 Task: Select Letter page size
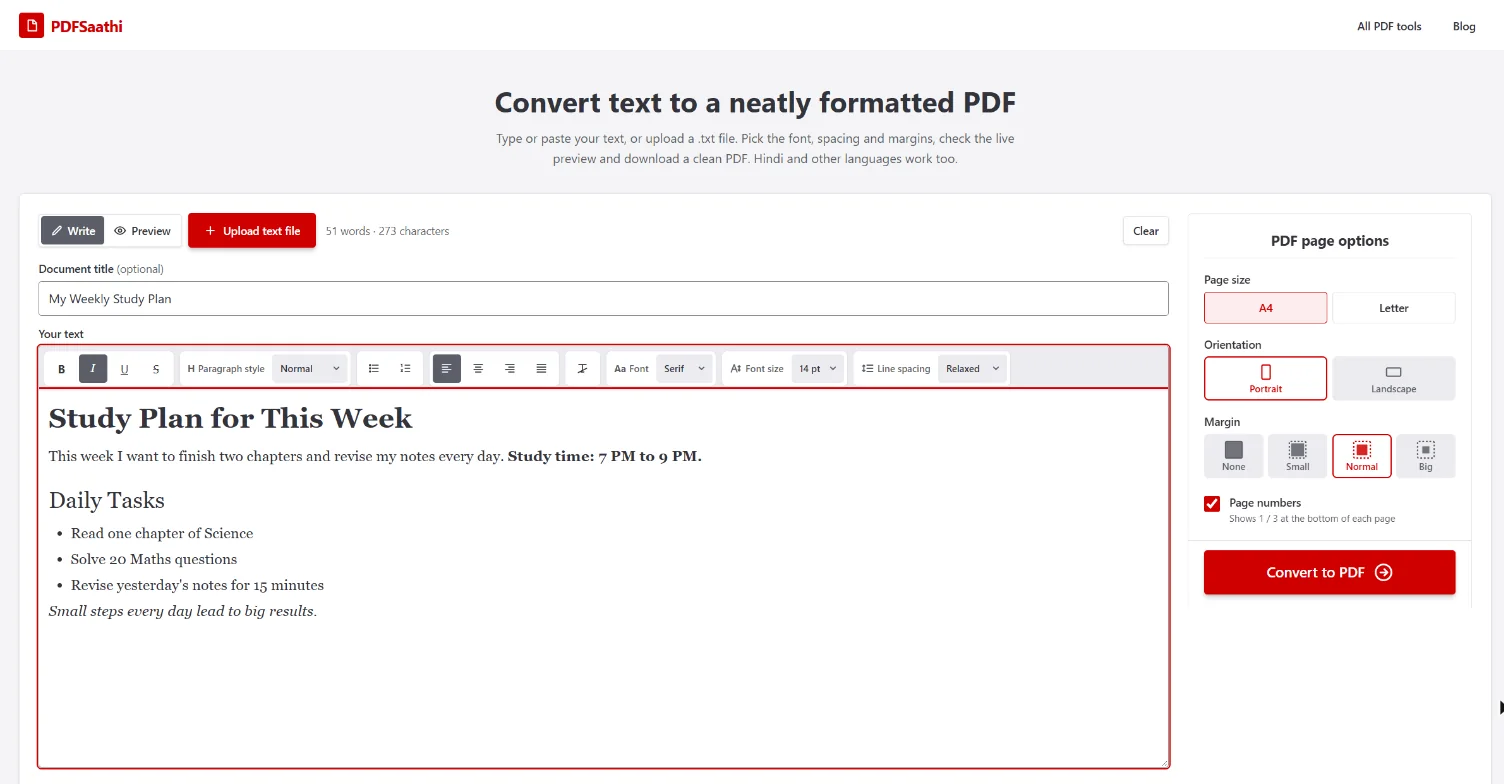pyautogui.click(x=1393, y=308)
